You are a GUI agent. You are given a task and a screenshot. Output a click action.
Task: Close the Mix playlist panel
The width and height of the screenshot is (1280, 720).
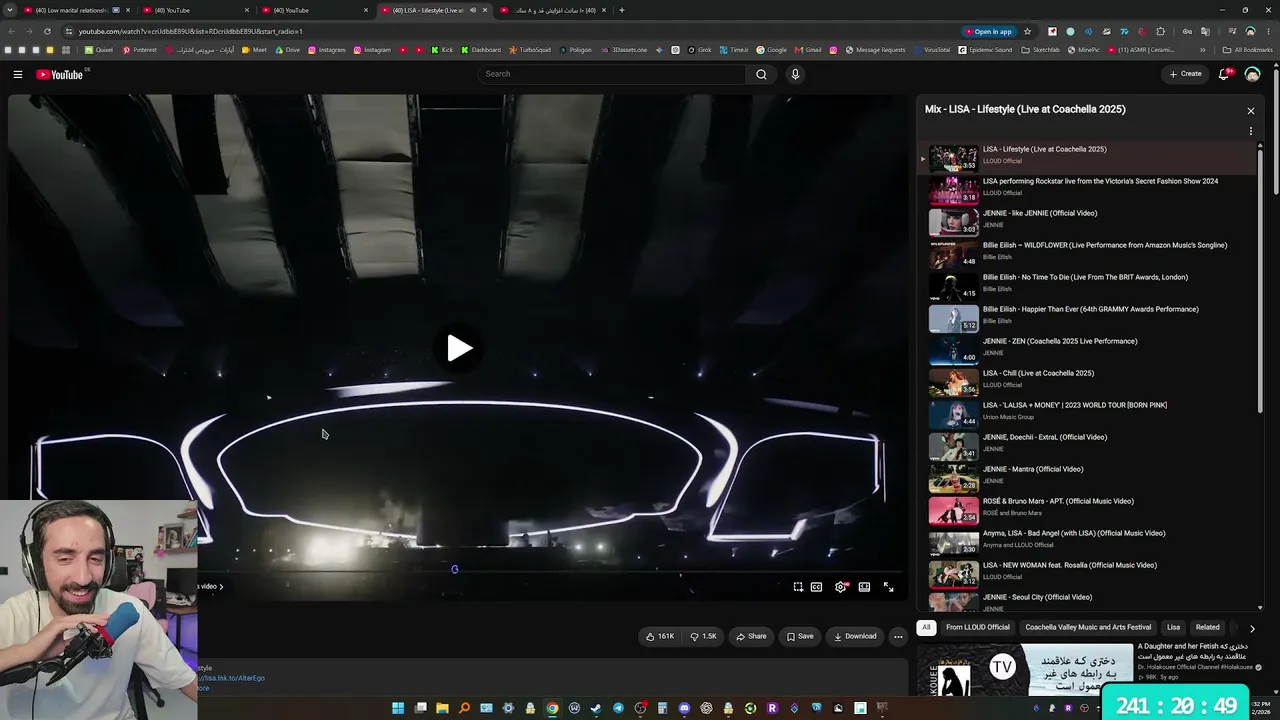click(1250, 111)
